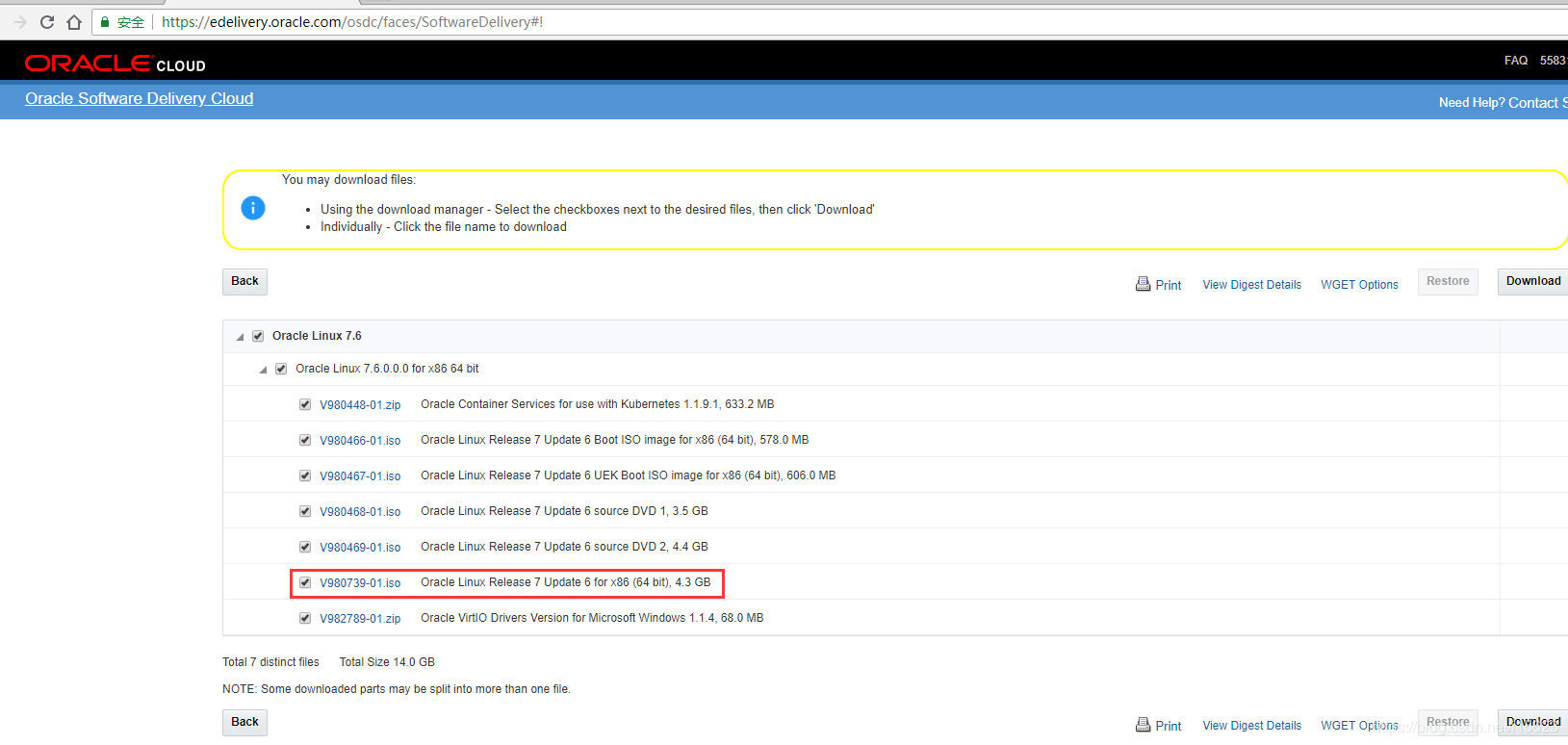Open bottom WGET Options
Viewport: 1568px width, 745px height.
1360,726
